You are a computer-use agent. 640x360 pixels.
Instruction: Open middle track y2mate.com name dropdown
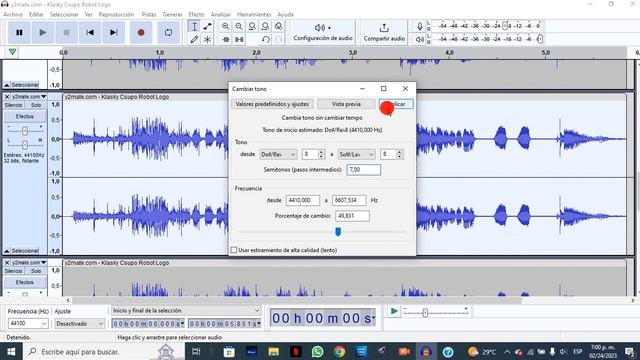[x=29, y=97]
